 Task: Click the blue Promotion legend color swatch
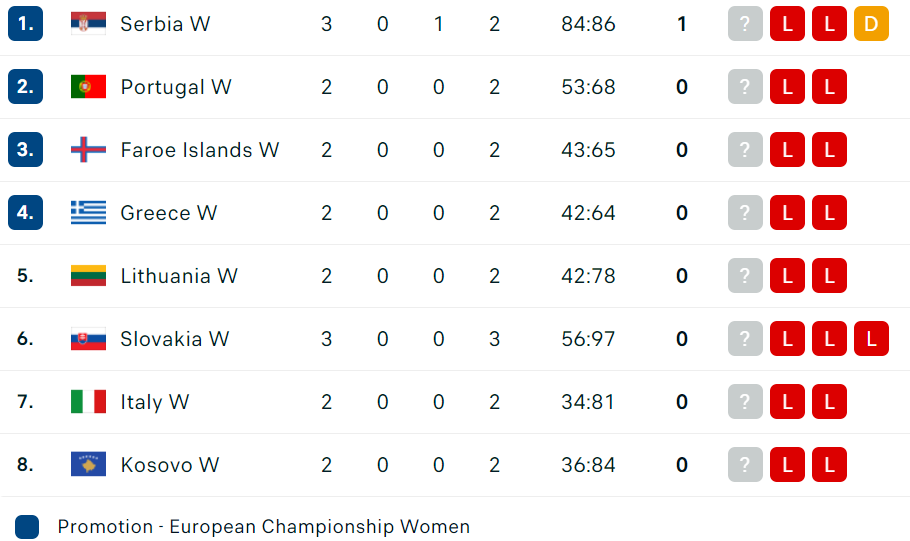27,527
